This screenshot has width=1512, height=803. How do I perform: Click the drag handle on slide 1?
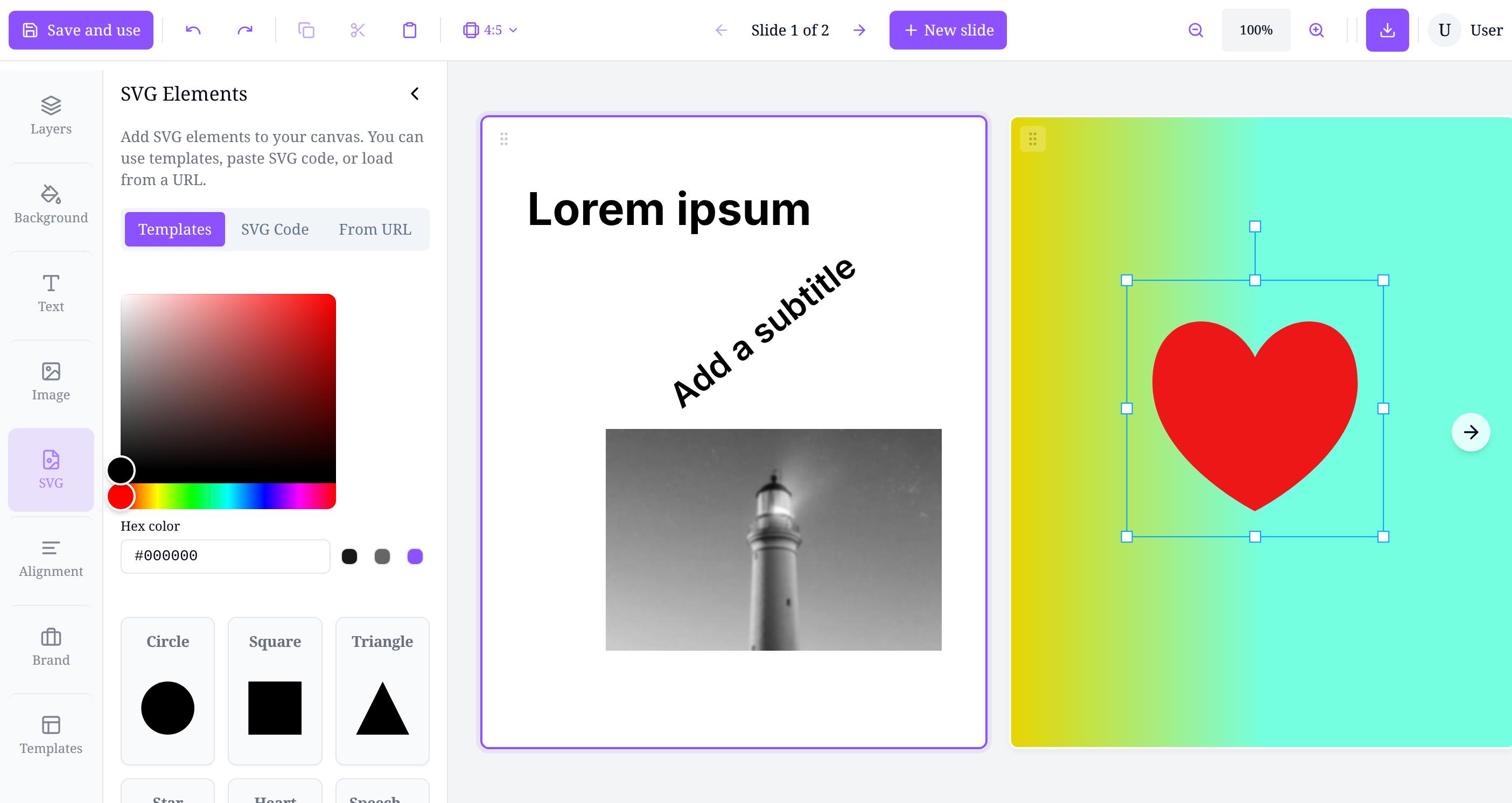tap(503, 139)
